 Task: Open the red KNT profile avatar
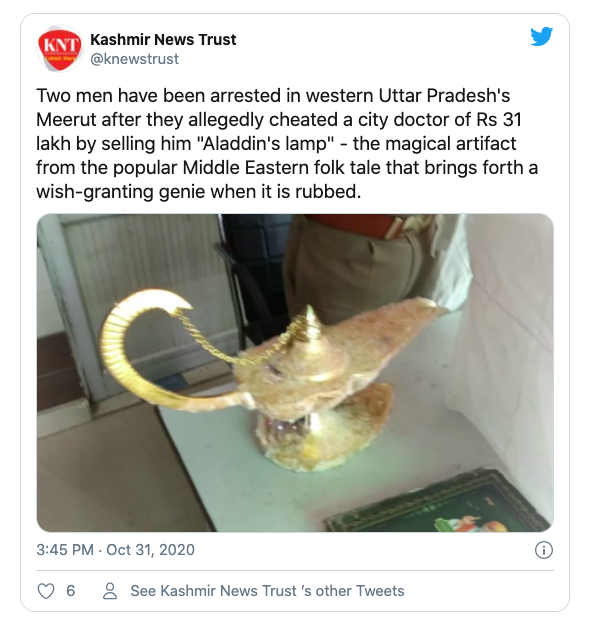click(60, 50)
